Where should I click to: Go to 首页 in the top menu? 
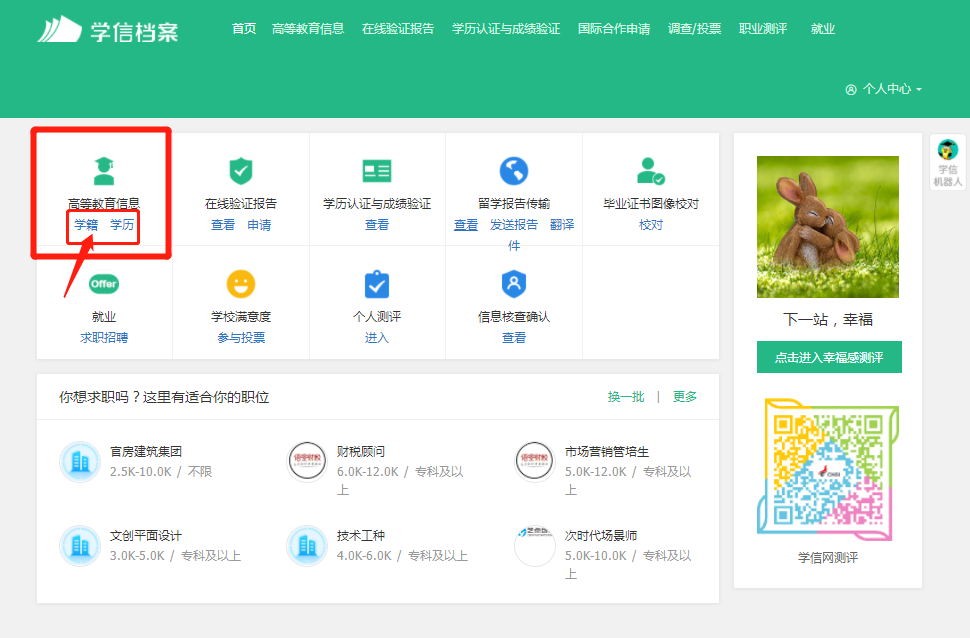[244, 29]
